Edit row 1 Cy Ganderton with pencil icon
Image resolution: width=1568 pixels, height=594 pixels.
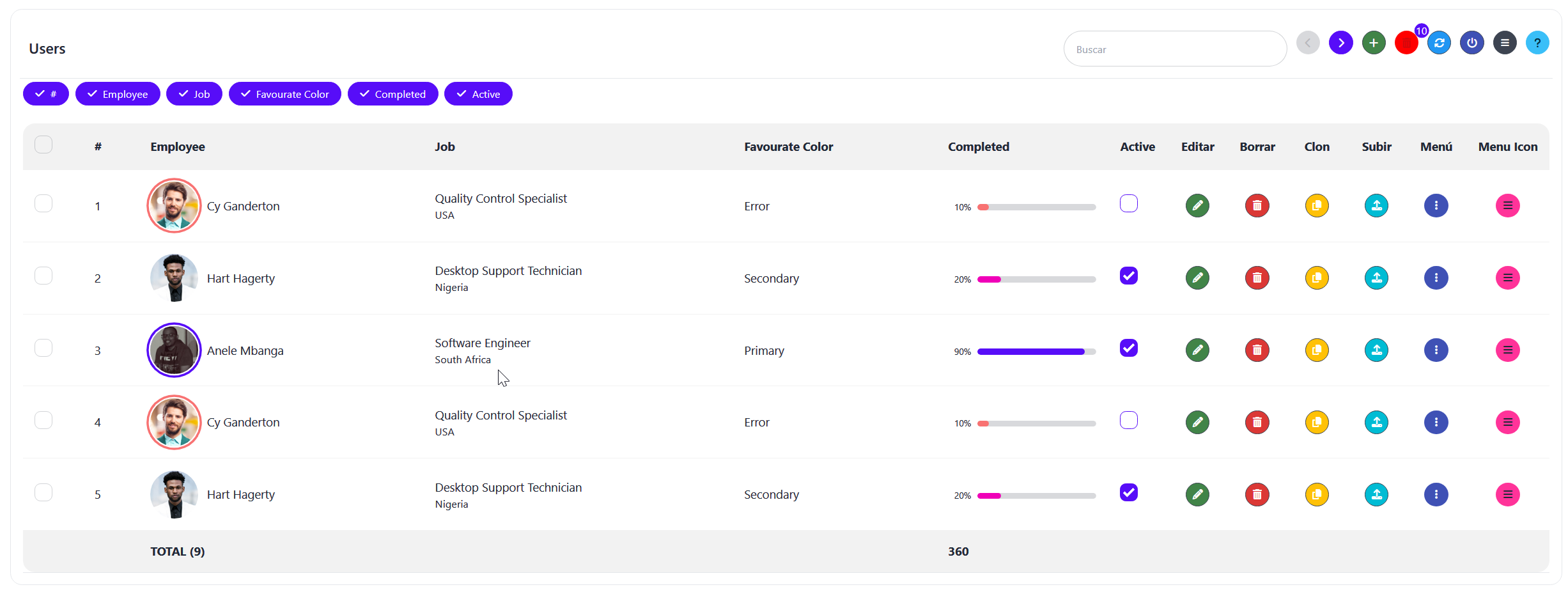1197,206
